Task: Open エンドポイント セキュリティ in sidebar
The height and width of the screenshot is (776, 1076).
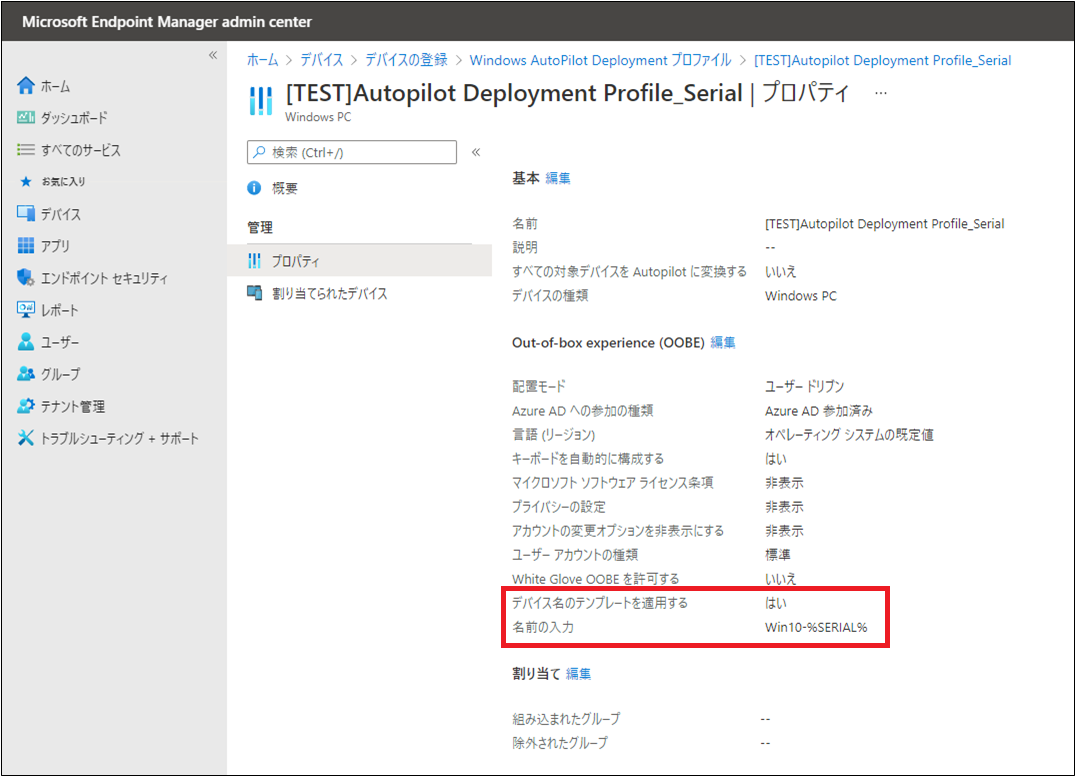Action: [104, 278]
